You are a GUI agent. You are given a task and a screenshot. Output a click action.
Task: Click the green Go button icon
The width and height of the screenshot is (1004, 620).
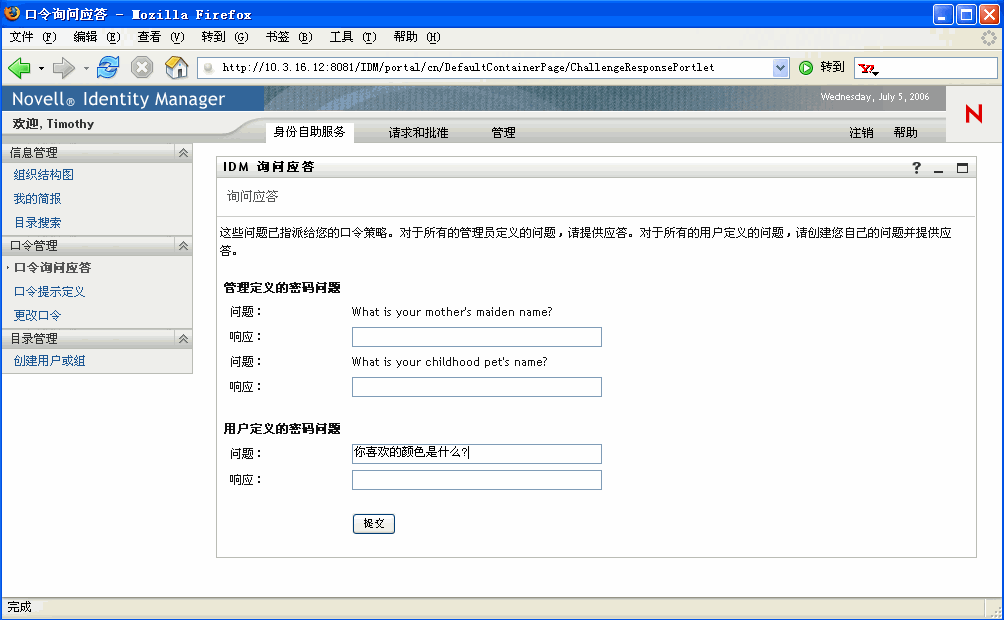pyautogui.click(x=806, y=67)
